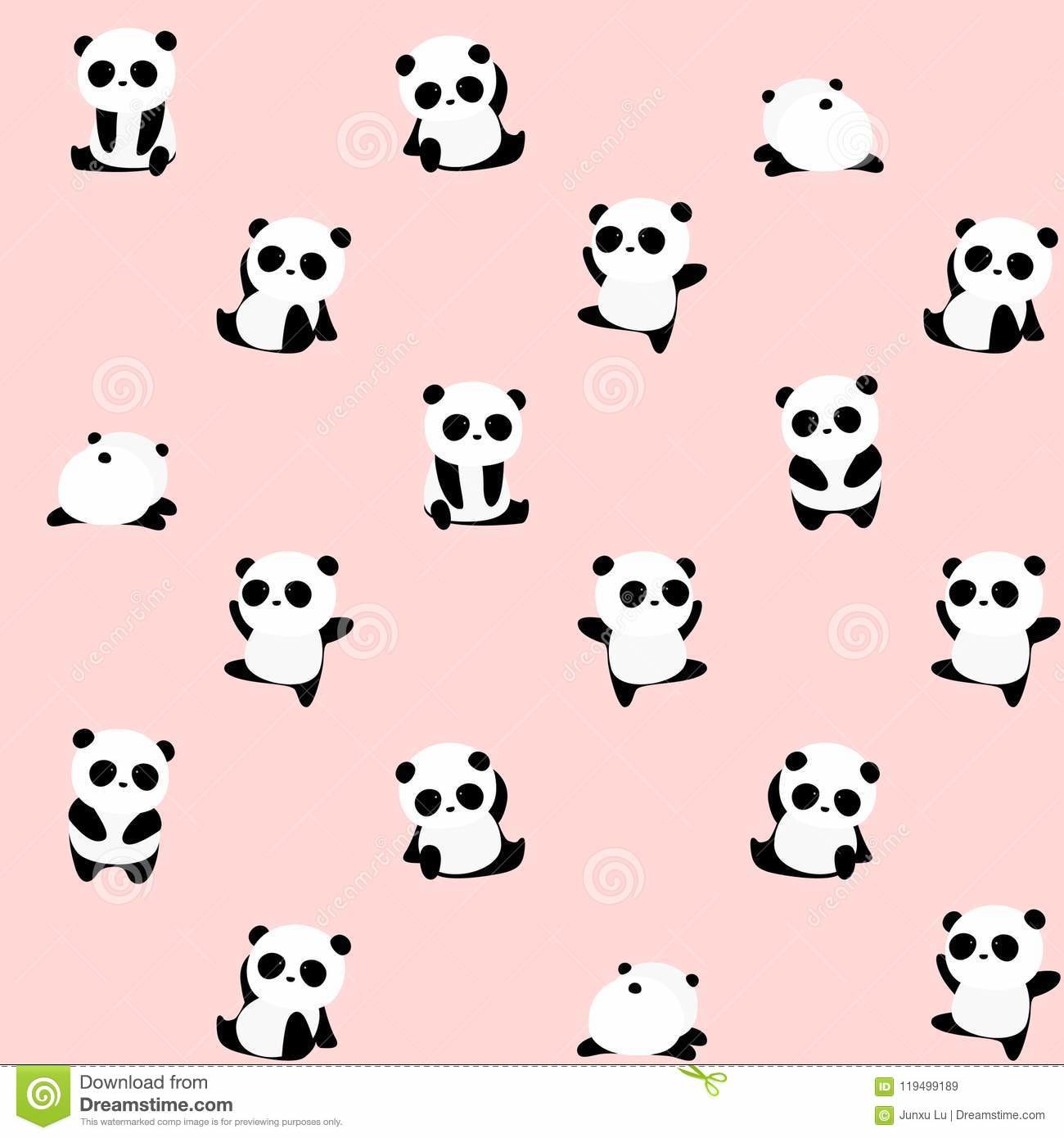
Task: Click the sitting panda in the top-left corner
Action: click(123, 102)
